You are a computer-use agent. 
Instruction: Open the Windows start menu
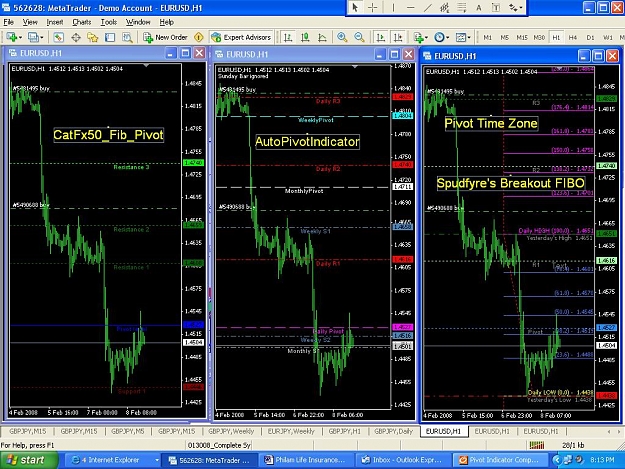coord(29,460)
